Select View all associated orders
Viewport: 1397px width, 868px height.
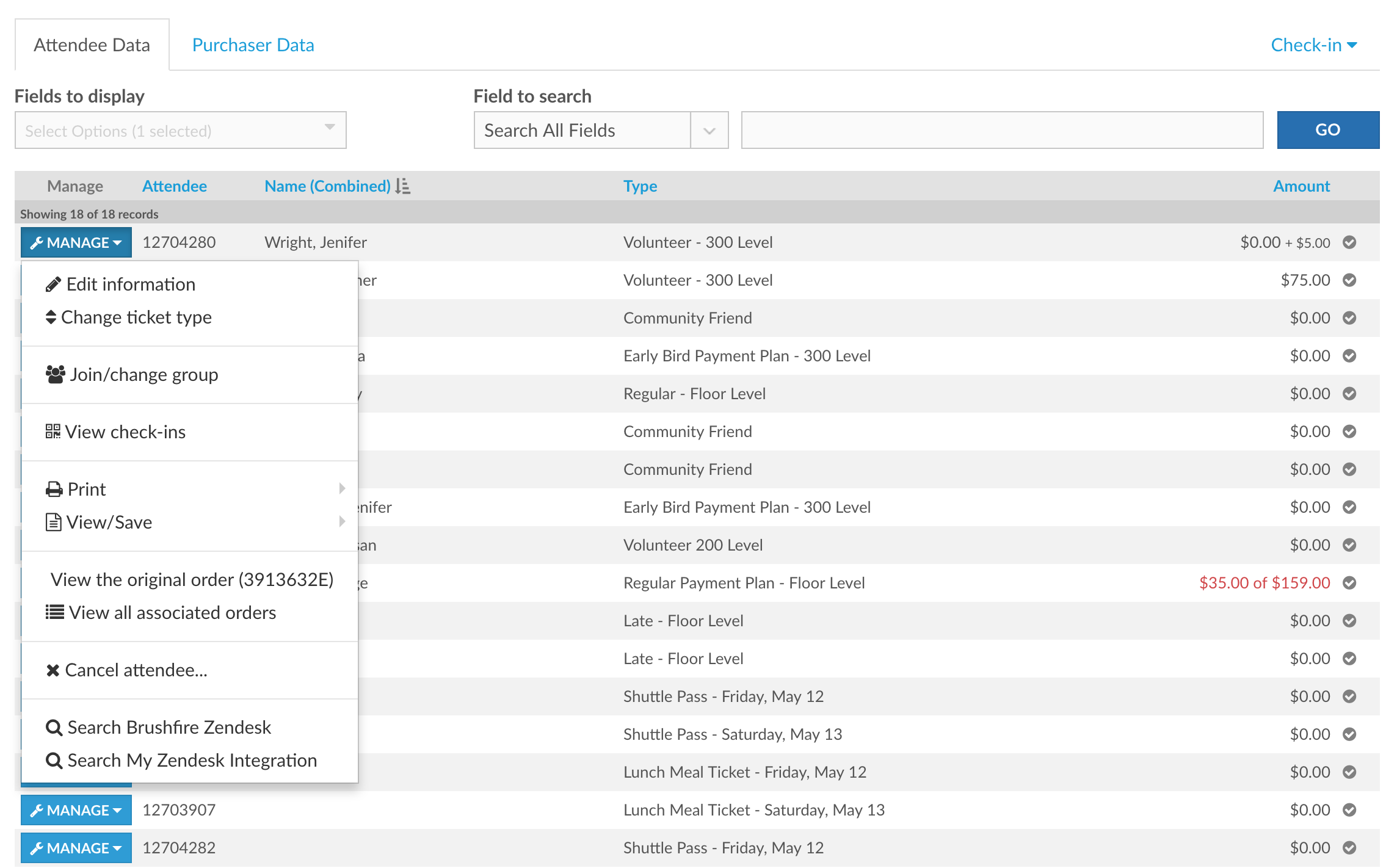tap(190, 613)
